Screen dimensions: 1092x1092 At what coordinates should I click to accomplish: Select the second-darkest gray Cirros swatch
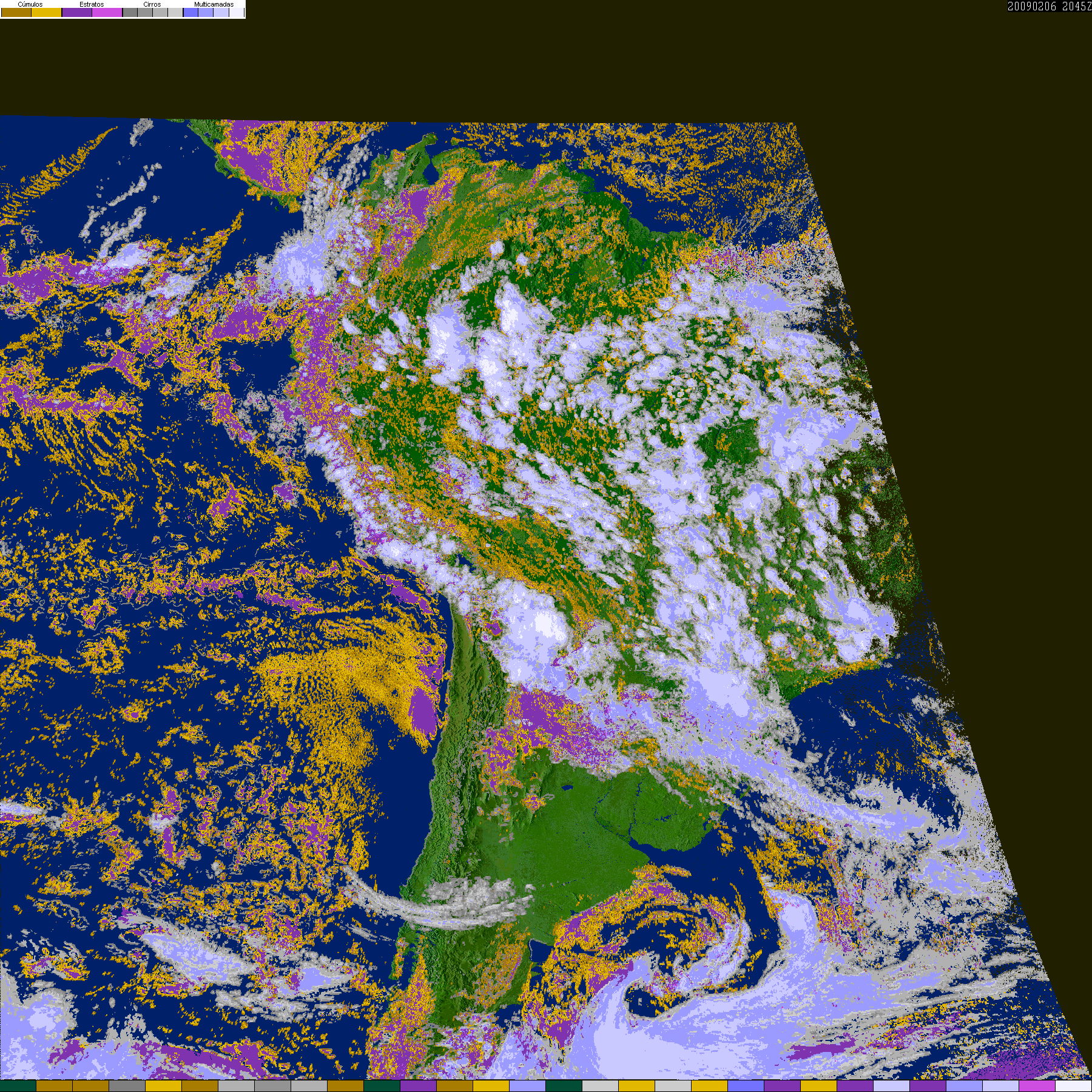point(145,12)
